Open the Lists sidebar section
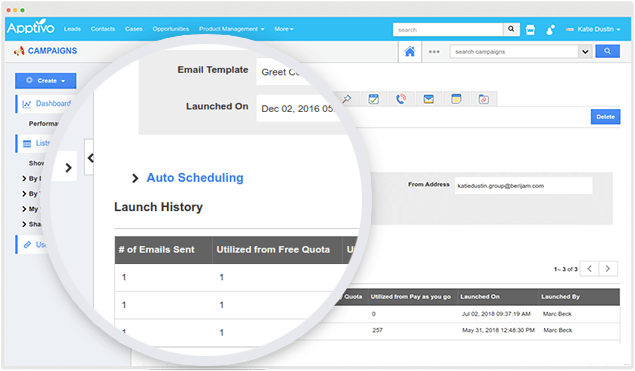Image resolution: width=635 pixels, height=371 pixels. pyautogui.click(x=36, y=143)
